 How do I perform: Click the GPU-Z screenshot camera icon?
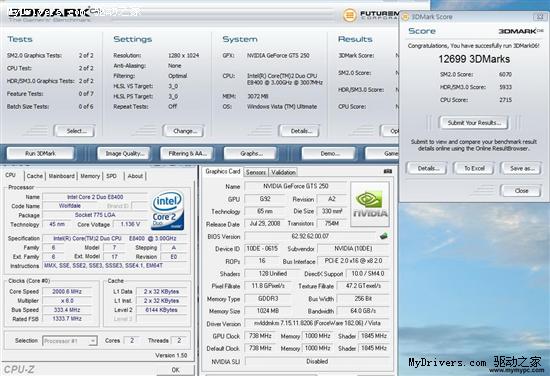[388, 171]
